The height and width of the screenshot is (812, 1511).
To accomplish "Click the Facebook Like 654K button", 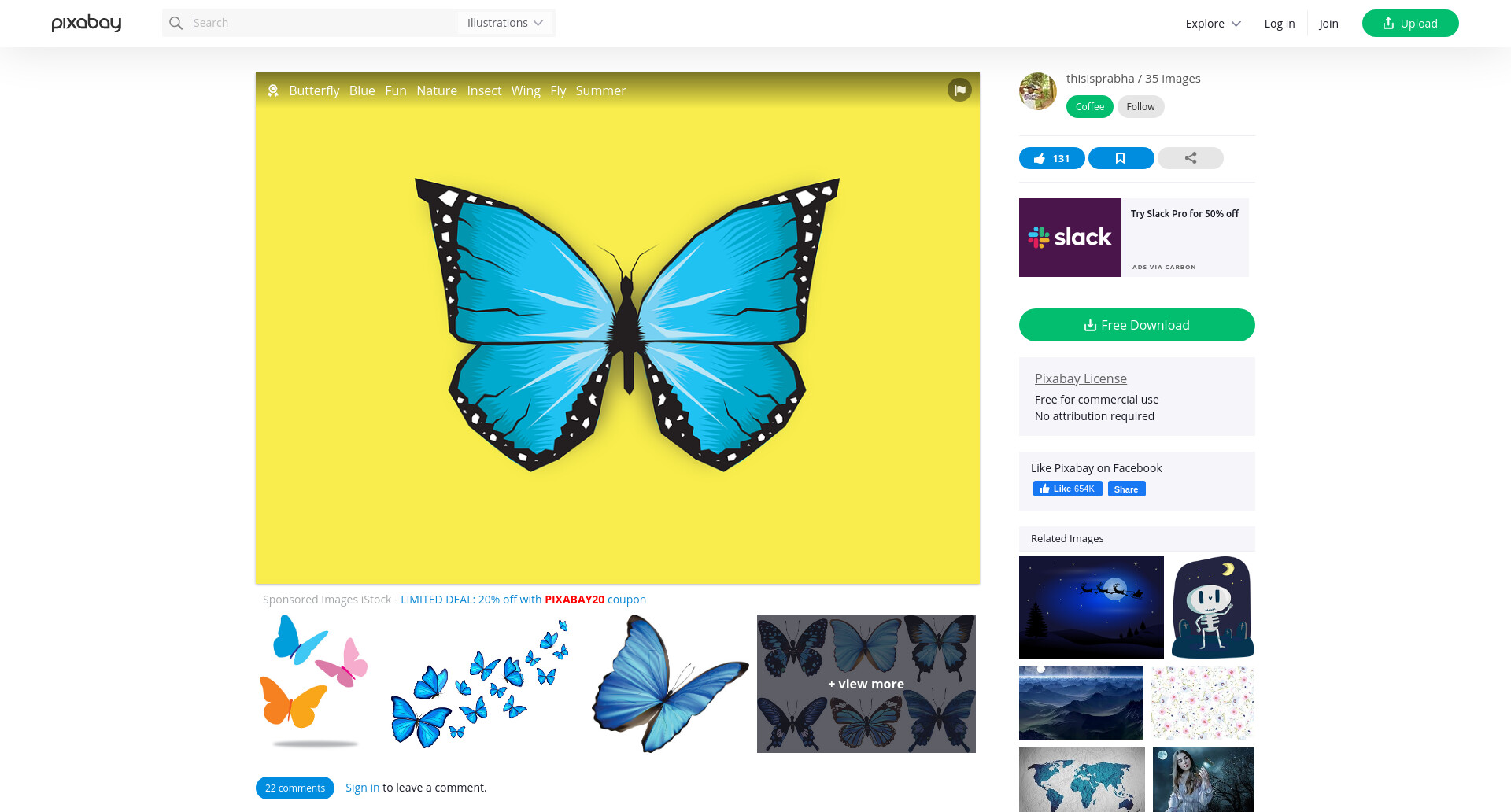I will click(1067, 489).
